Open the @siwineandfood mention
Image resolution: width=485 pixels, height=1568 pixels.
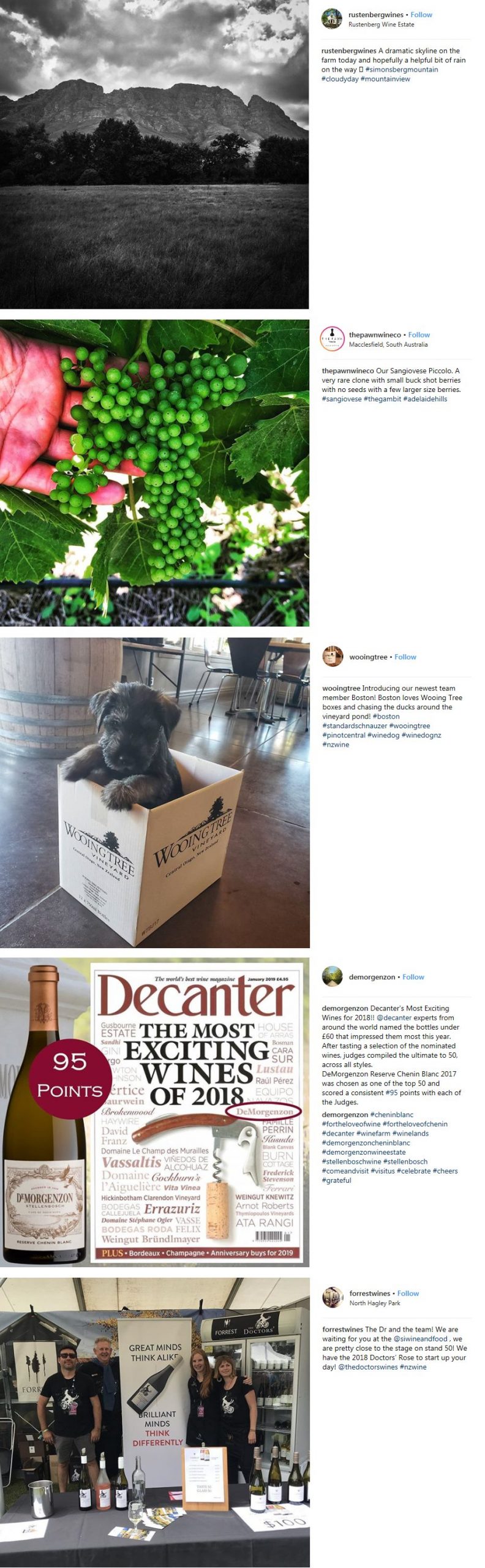pos(420,1339)
